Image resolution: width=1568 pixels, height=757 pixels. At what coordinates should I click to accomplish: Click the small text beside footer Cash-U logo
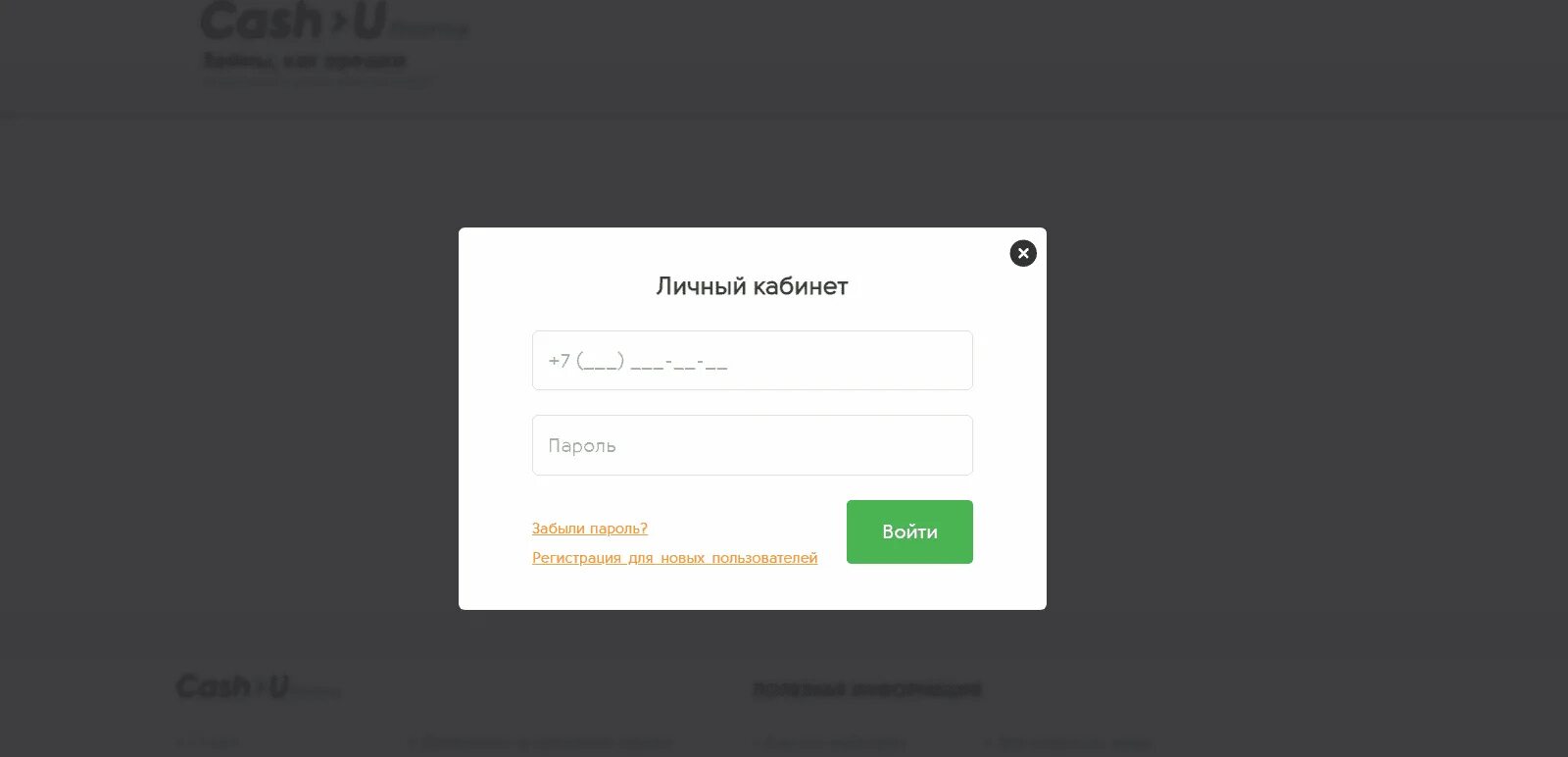[316, 692]
